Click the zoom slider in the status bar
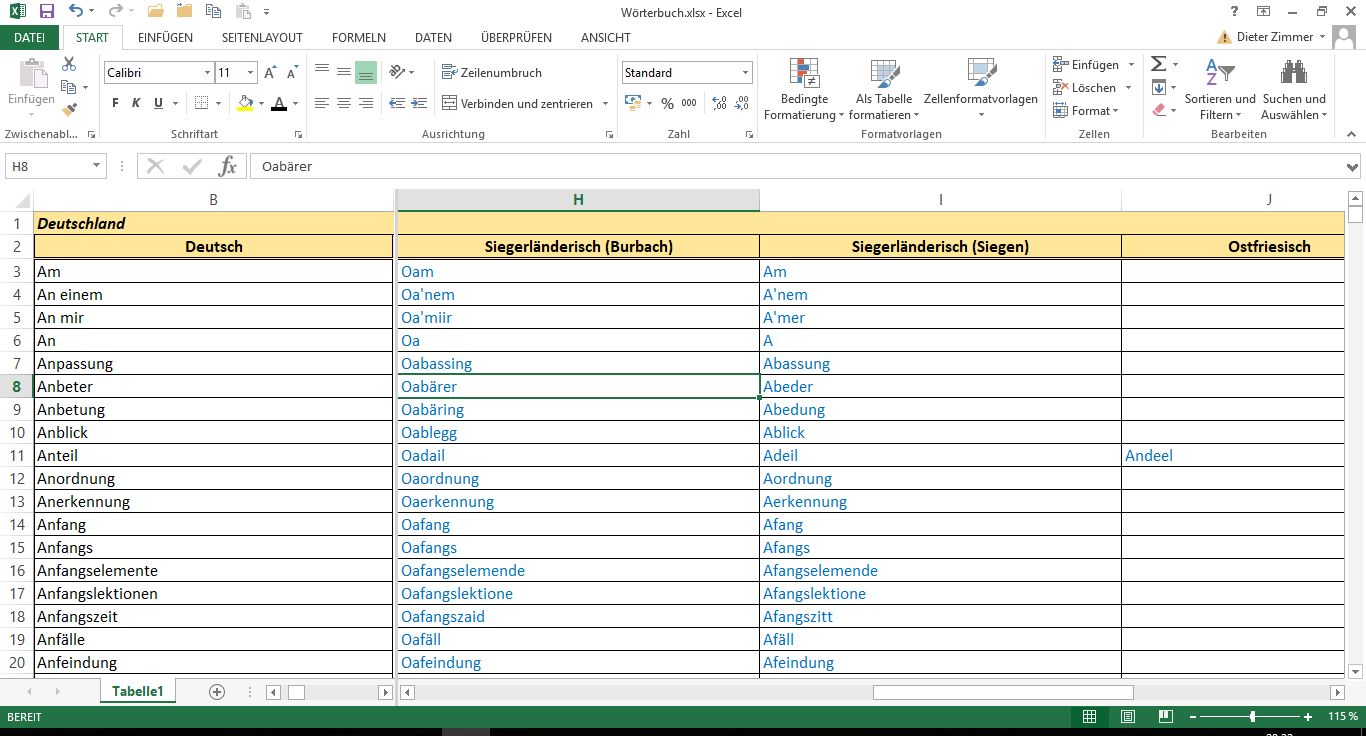The height and width of the screenshot is (736, 1366). [x=1252, y=717]
